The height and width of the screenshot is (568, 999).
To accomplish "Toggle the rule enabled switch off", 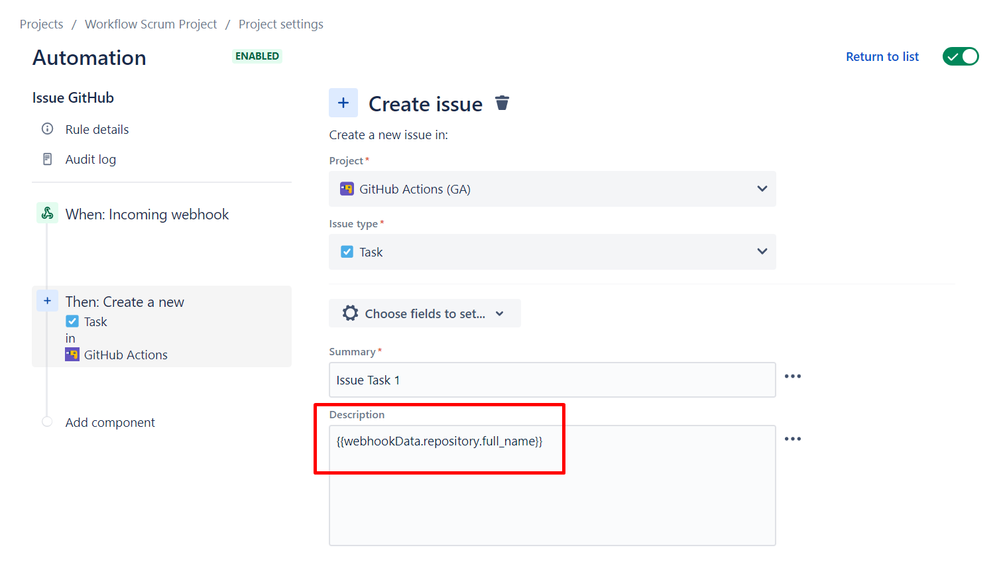I will click(x=960, y=57).
